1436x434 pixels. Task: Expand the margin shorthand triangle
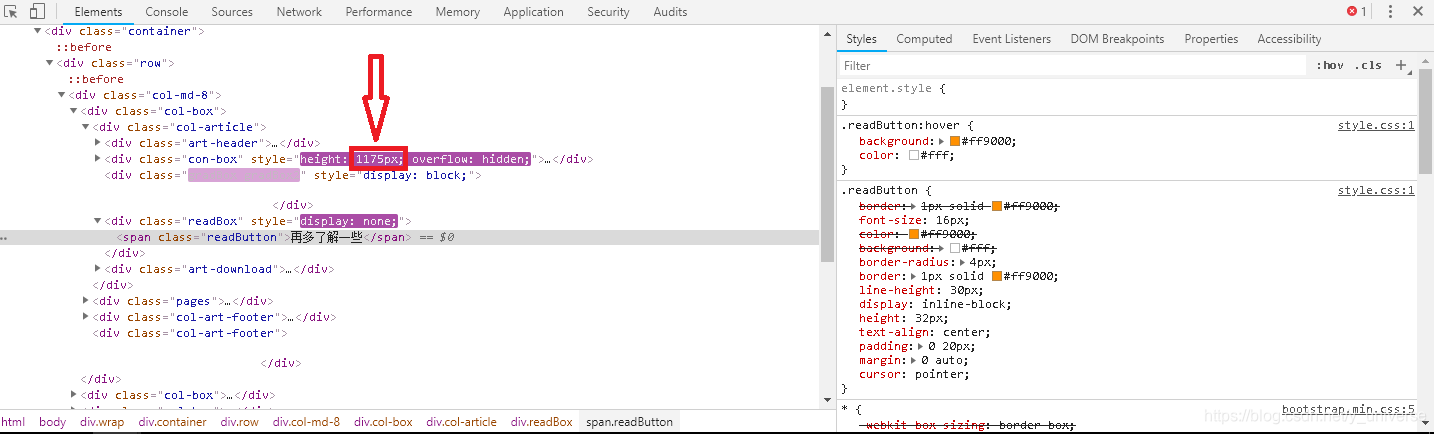pos(914,360)
